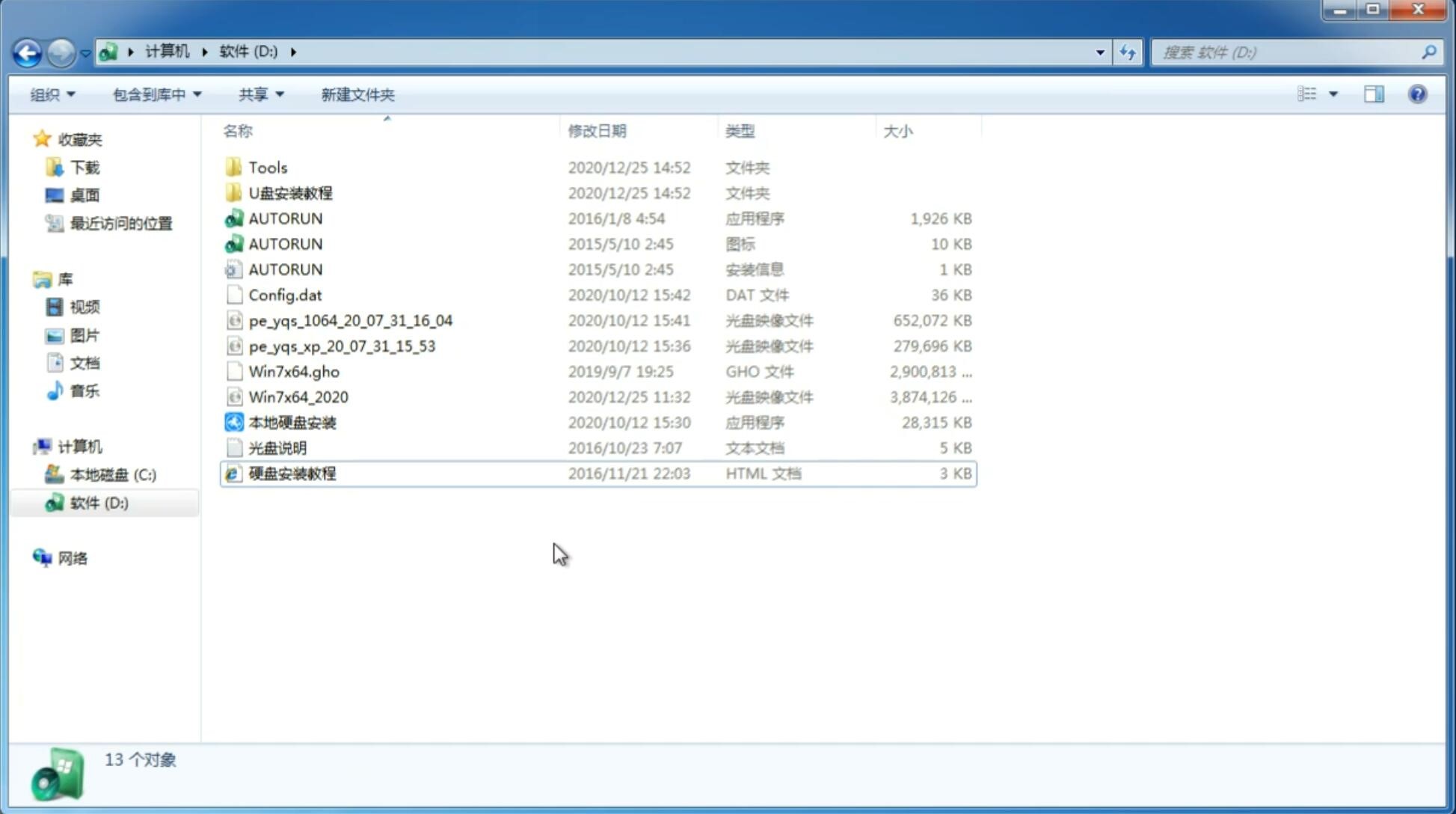The image size is (1456, 814).
Task: Open the U盘安装教程 folder
Action: coord(290,192)
